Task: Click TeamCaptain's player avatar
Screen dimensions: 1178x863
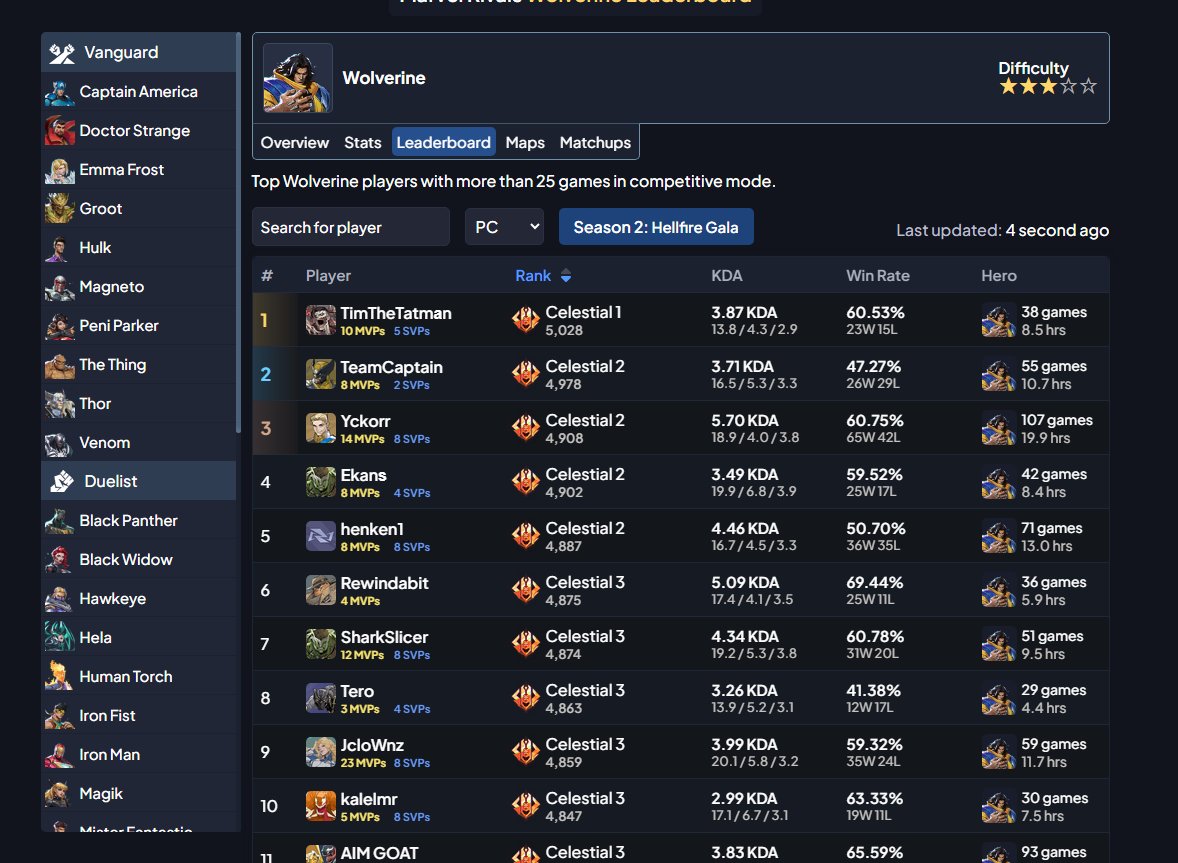Action: [x=321, y=374]
